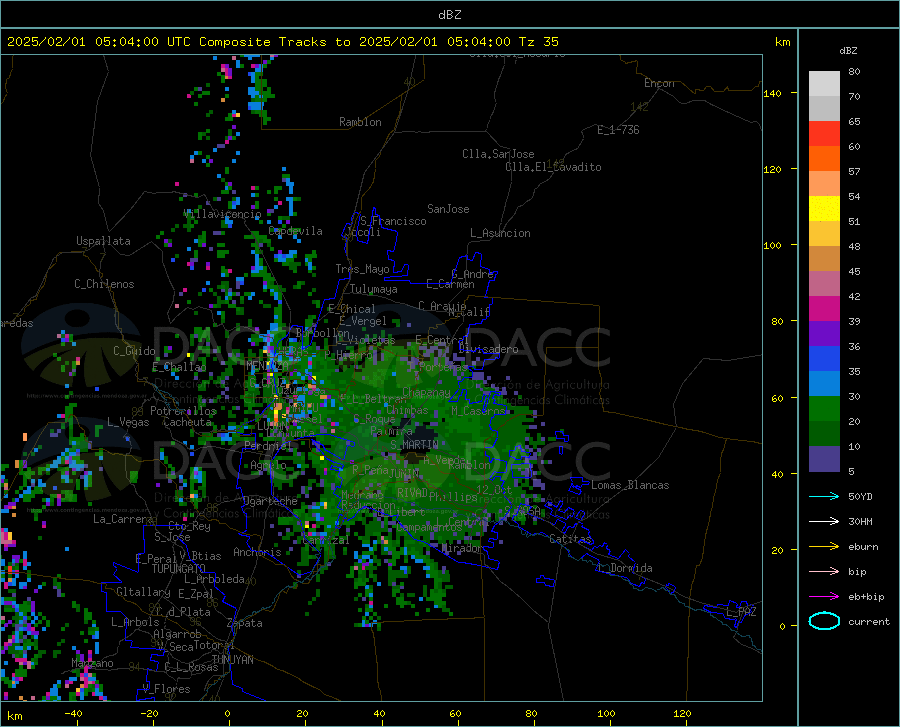Click the 'Capdevila' place label
Screen dimensions: 900x727
point(296,231)
